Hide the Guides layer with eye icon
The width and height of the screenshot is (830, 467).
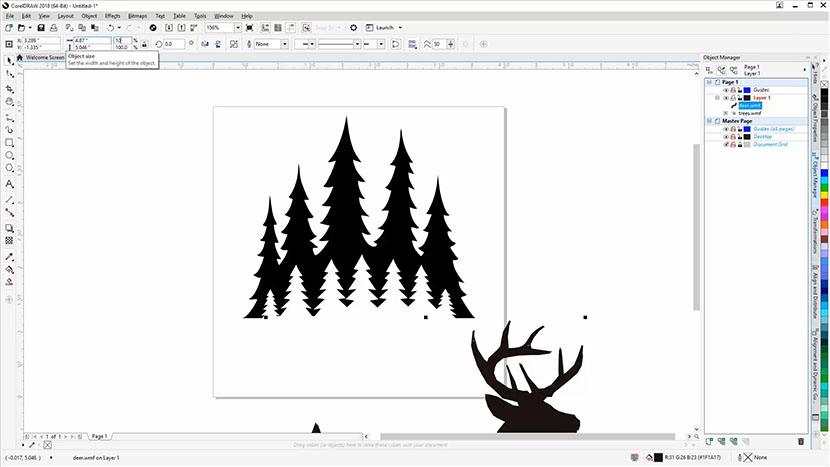(726, 90)
